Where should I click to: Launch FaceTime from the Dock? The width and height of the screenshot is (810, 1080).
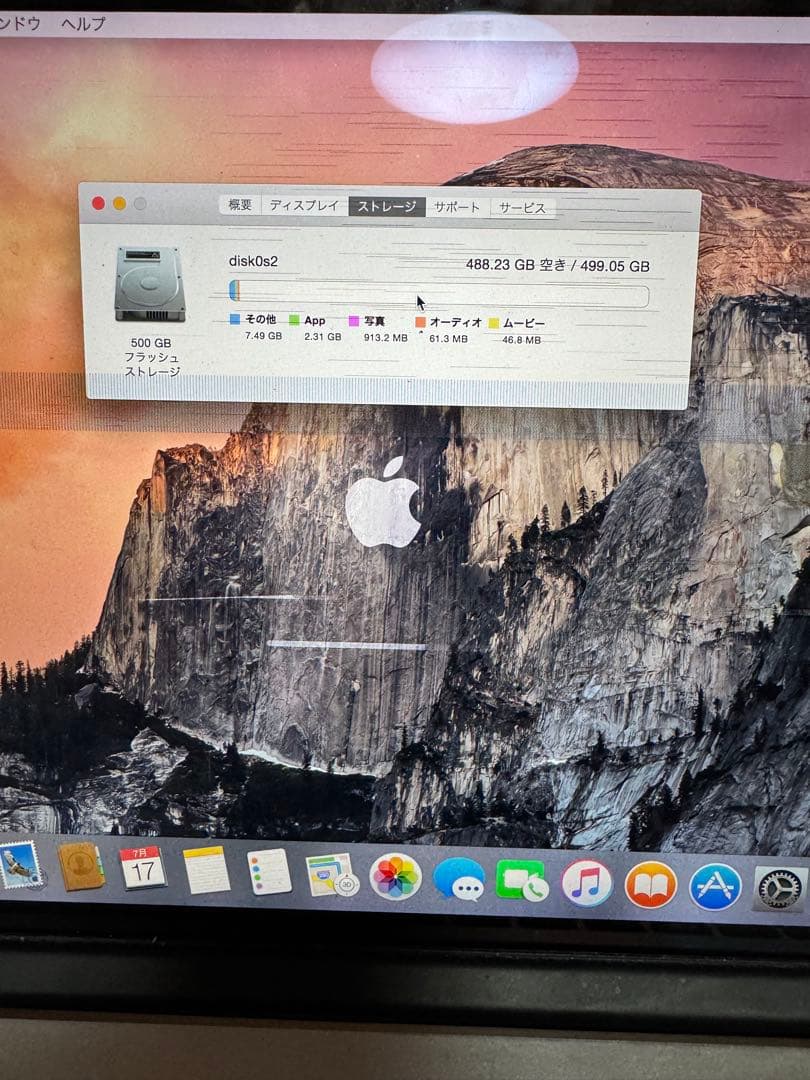pos(521,881)
